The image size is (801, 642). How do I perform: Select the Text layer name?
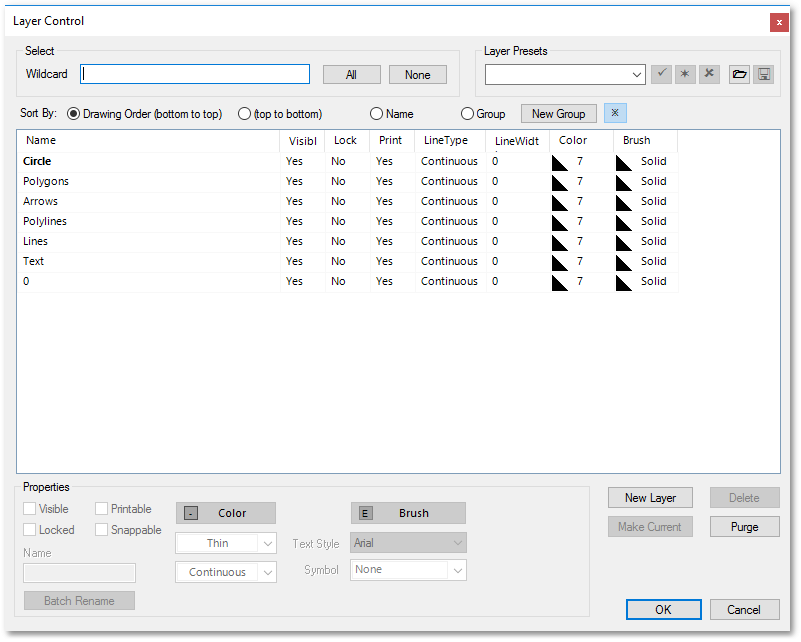point(33,261)
